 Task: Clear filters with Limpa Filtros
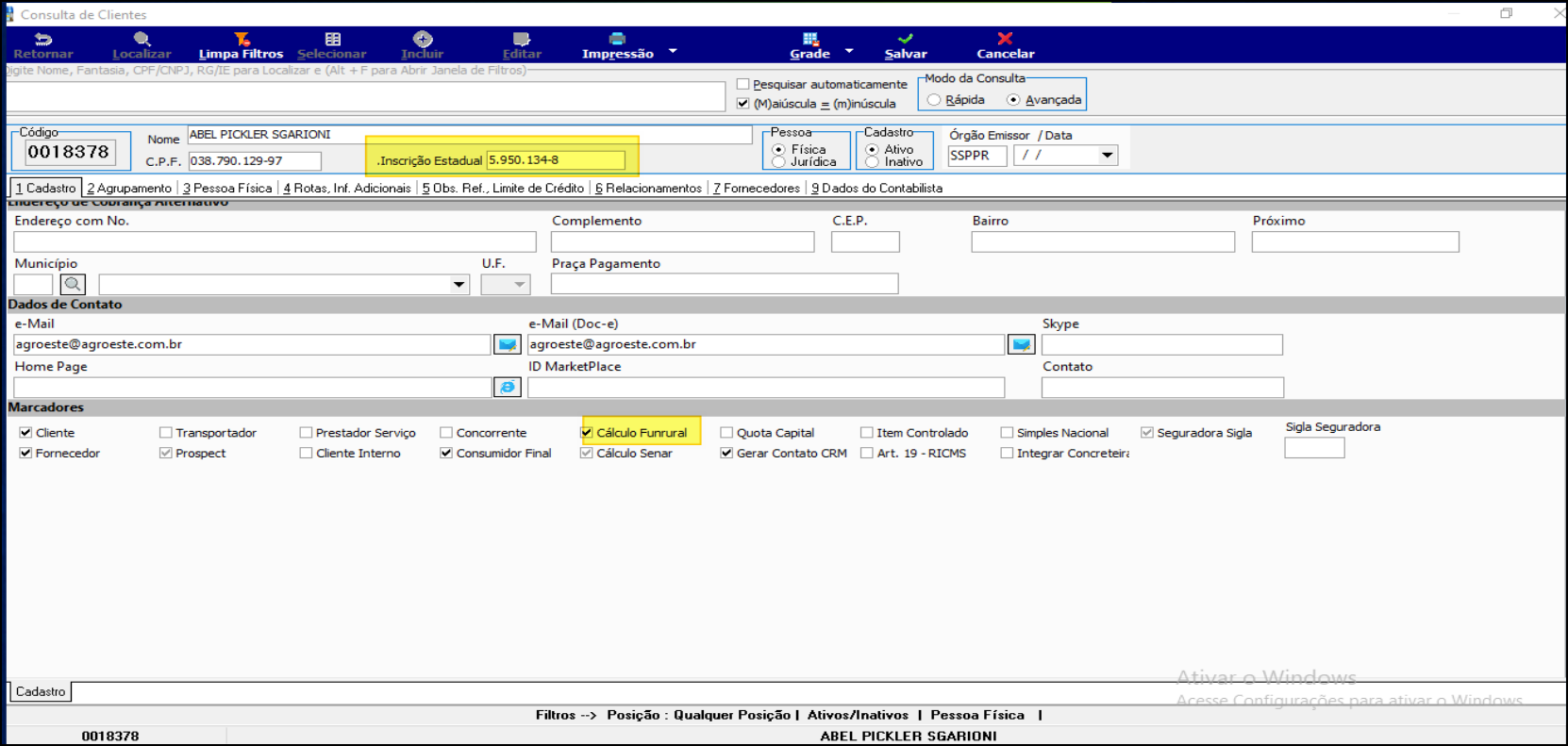point(241,45)
